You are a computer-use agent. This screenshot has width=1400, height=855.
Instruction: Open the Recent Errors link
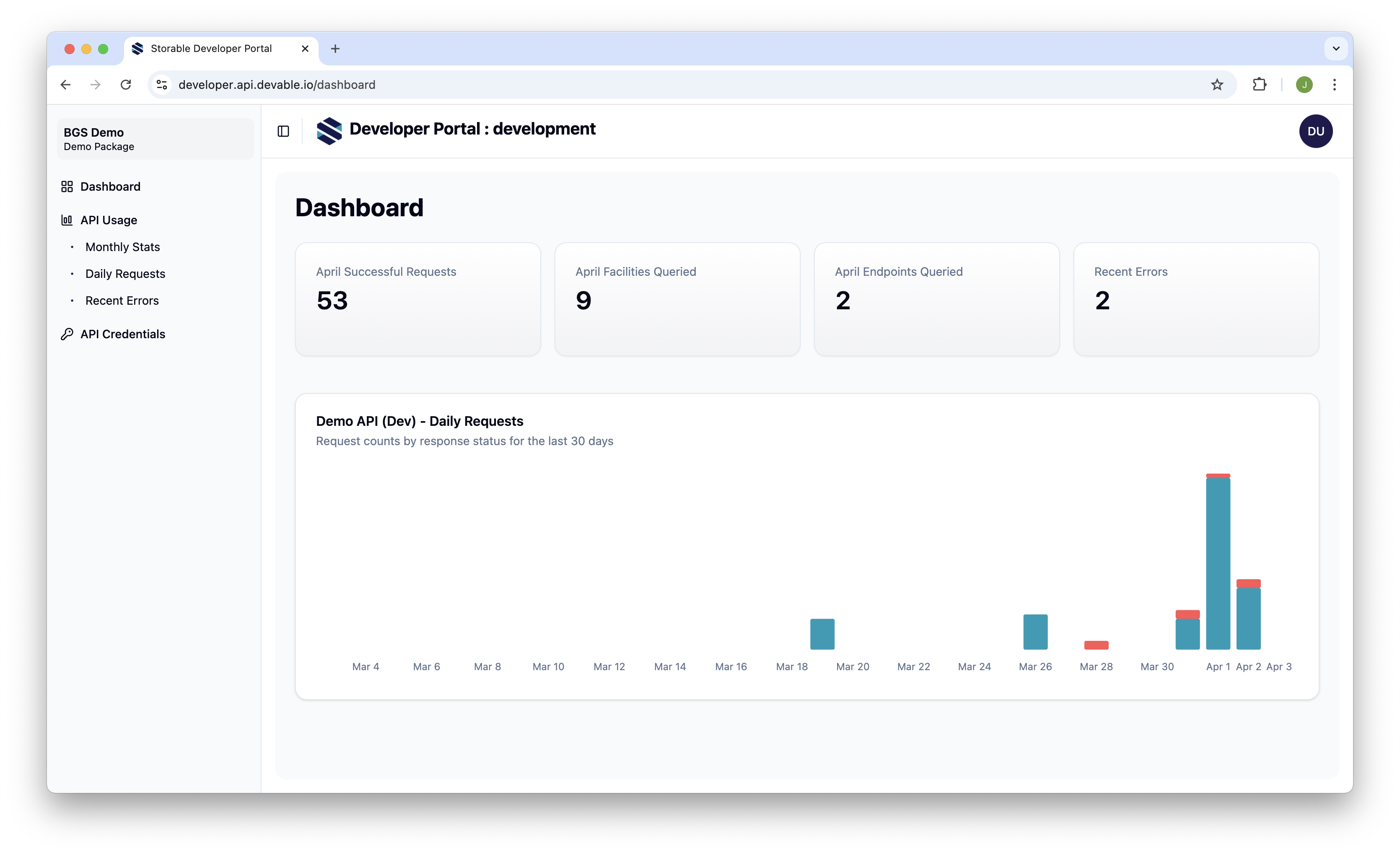point(122,300)
